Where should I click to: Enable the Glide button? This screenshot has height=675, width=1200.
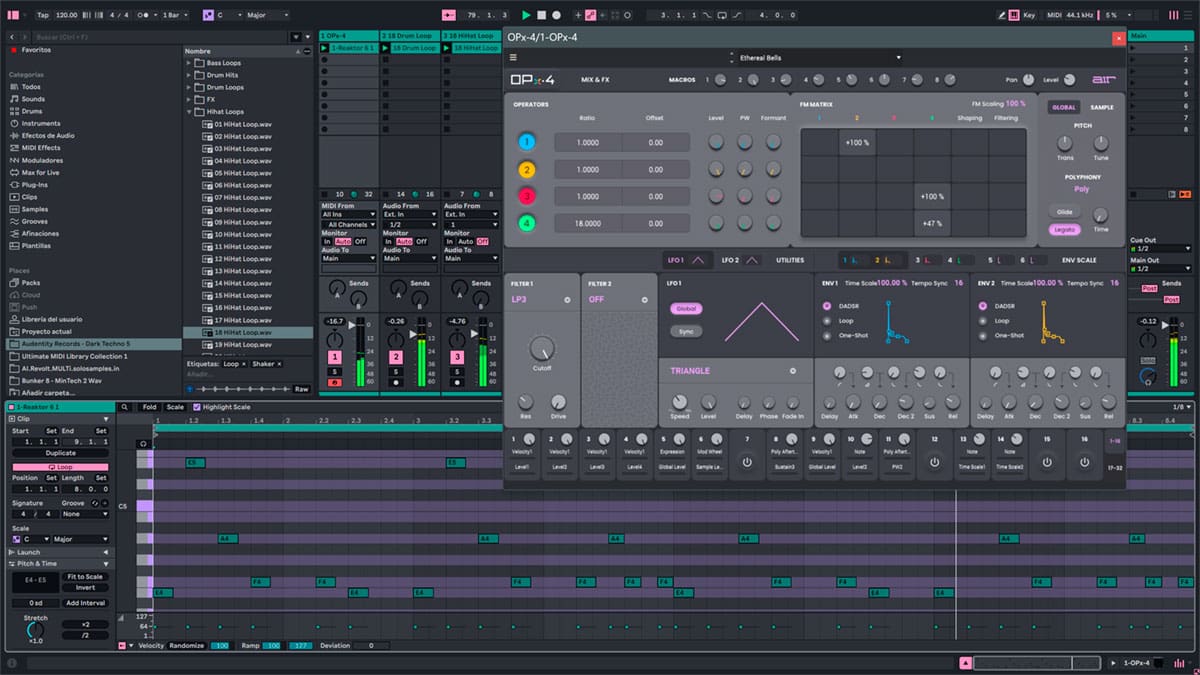point(1065,212)
